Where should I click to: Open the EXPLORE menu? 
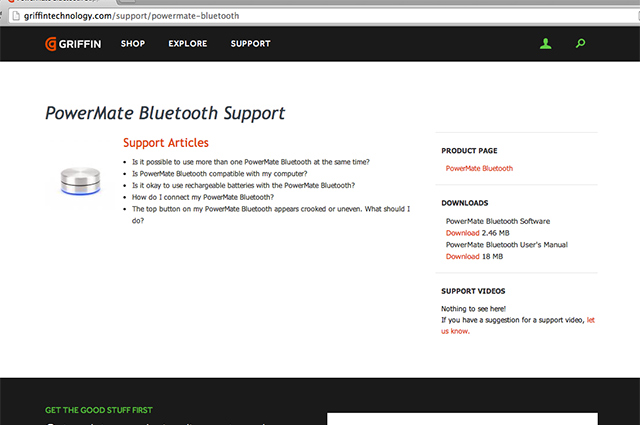[188, 44]
